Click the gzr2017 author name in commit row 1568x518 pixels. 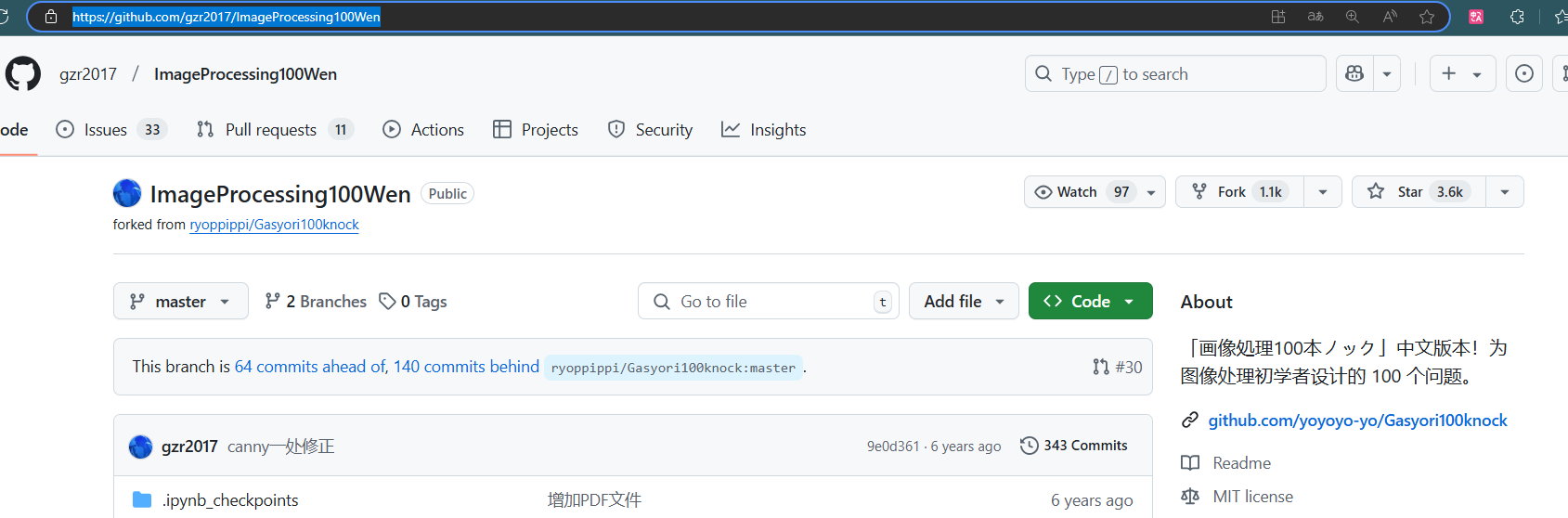pos(189,447)
